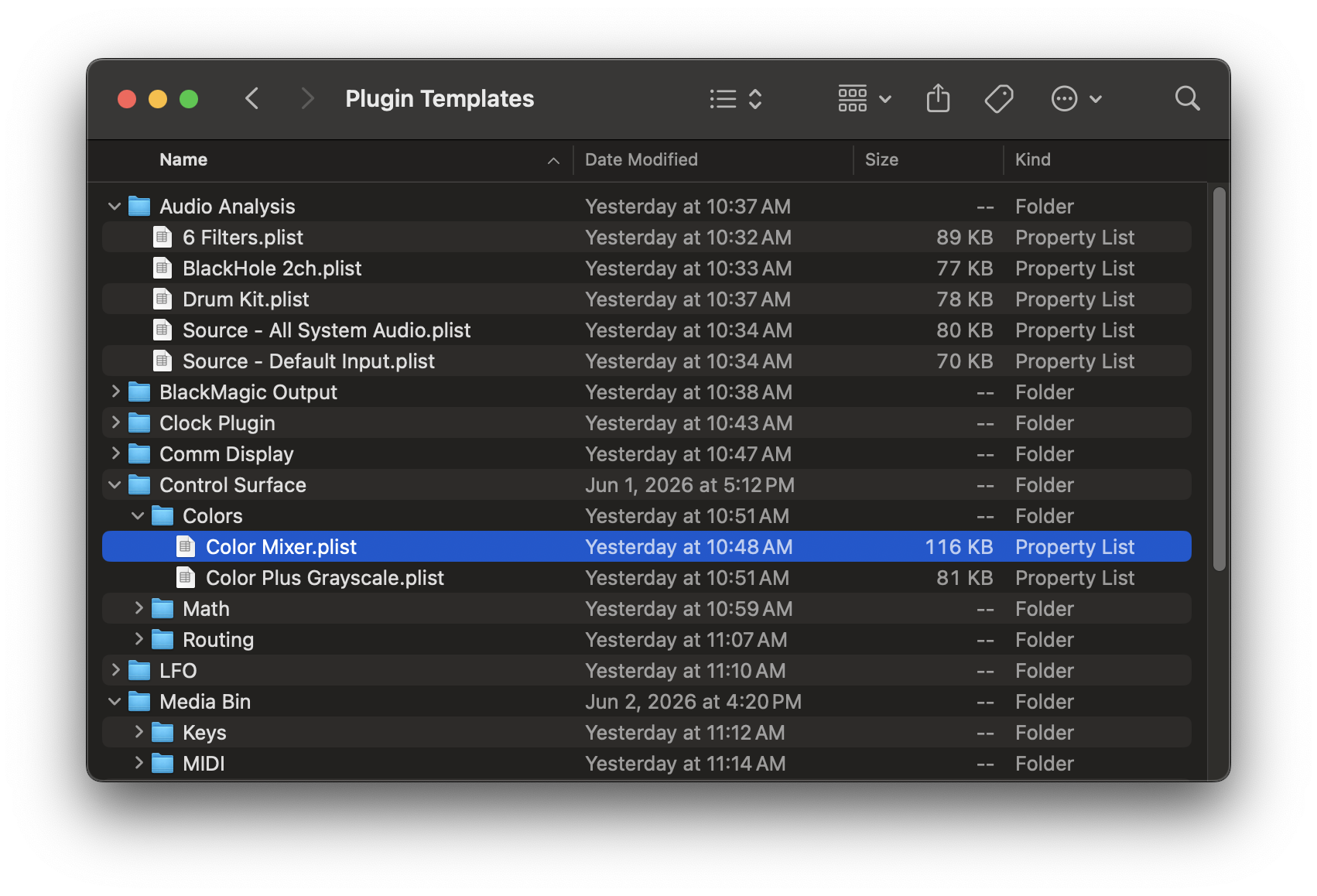The image size is (1317, 896).
Task: Click the Control Surface folder icon
Action: (139, 484)
